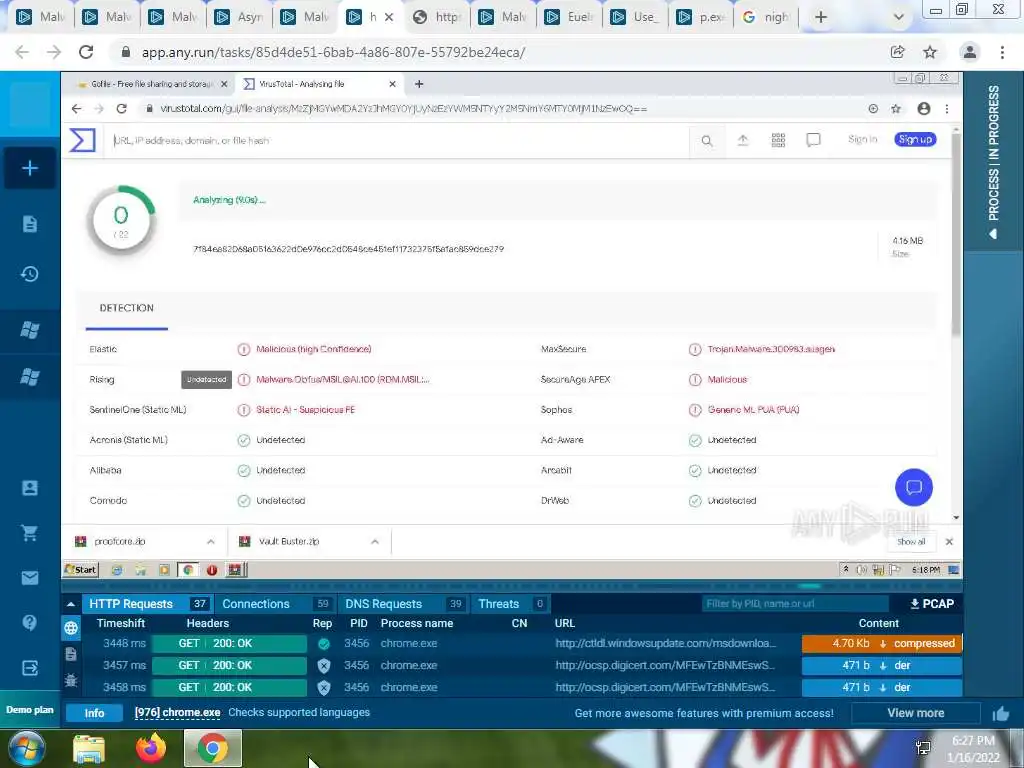
Task: Select the DETECTION tab on VirusTotal
Action: pyautogui.click(x=127, y=308)
